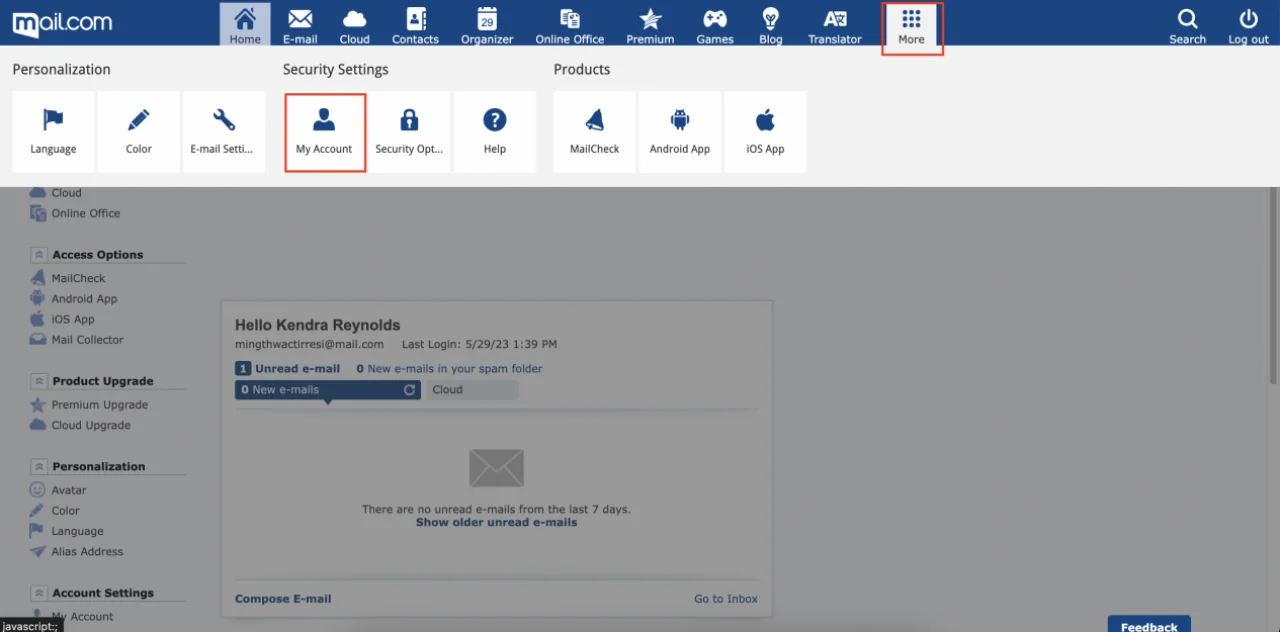Screen dimensions: 1280x632
Task: Open Online Office in top navigation
Action: [x=570, y=24]
